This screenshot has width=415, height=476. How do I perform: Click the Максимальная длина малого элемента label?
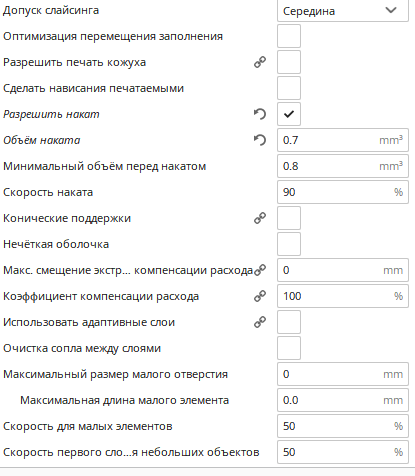tap(125, 400)
